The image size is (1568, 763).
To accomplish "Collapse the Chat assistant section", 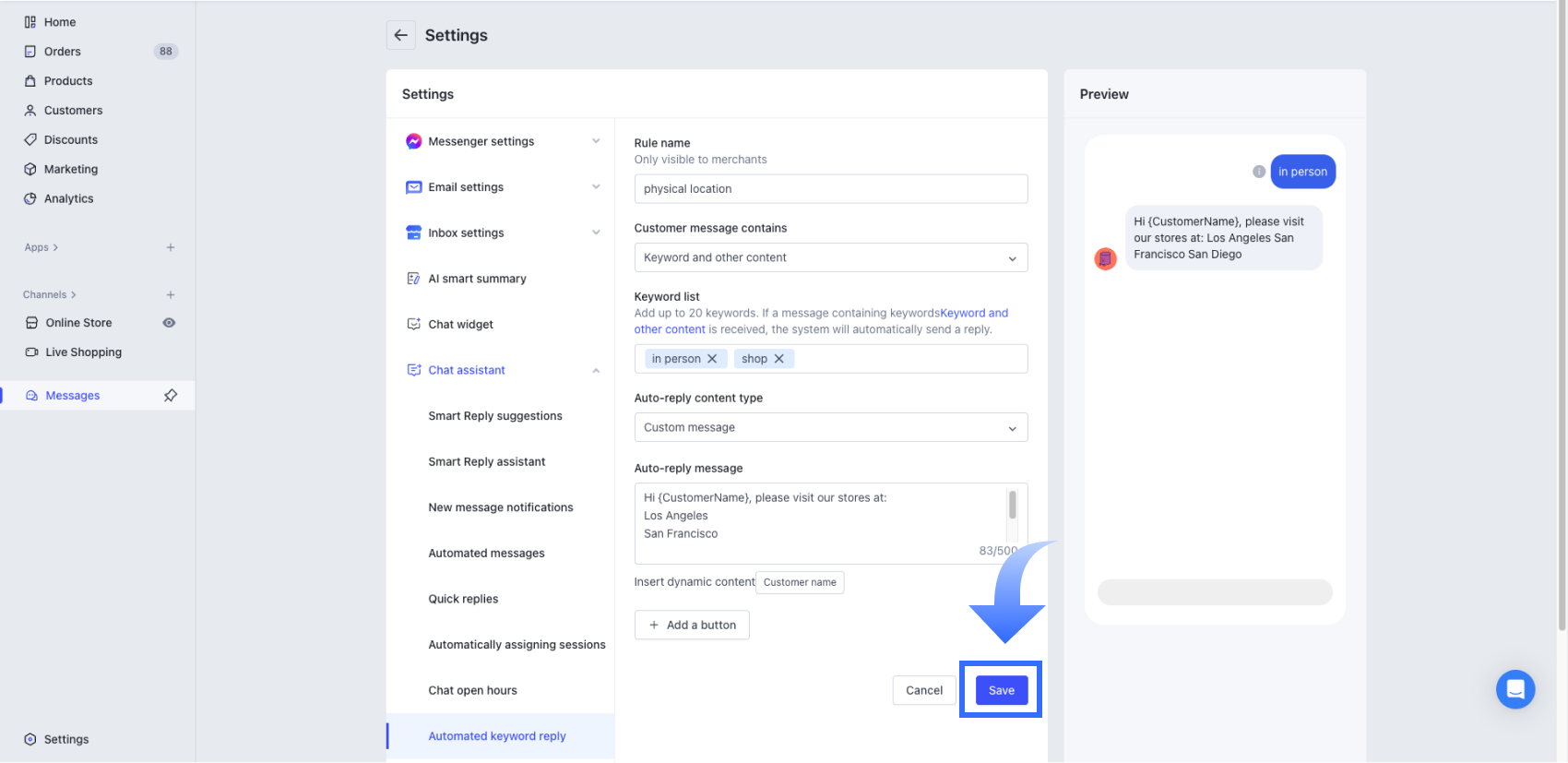I will (x=596, y=370).
